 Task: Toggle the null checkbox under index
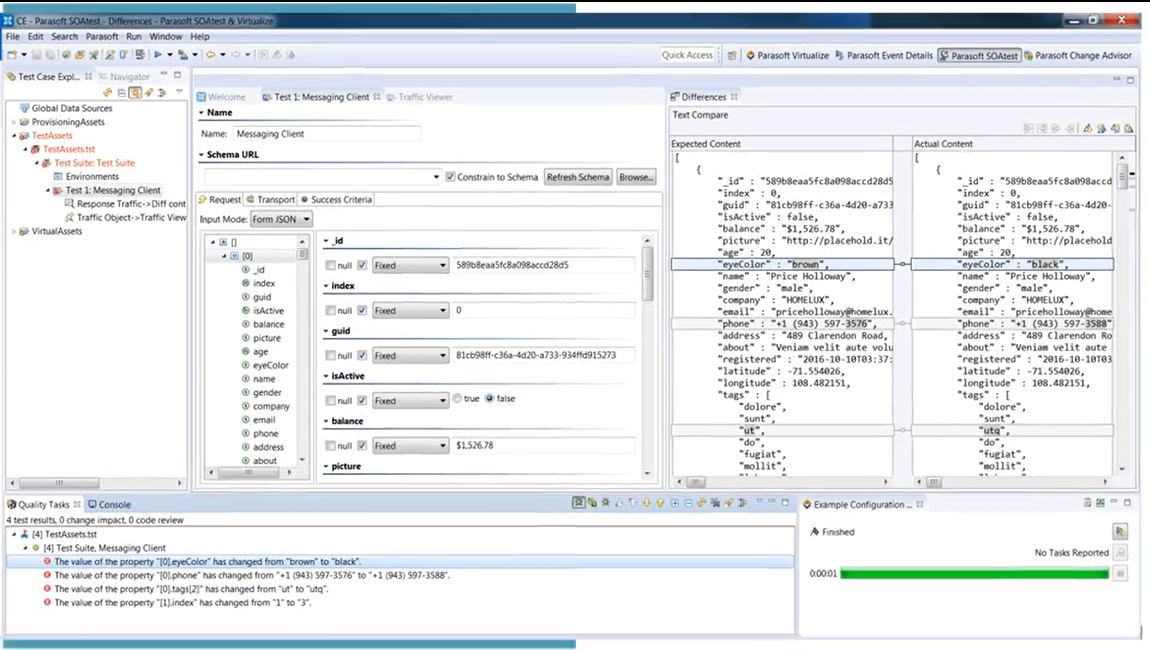click(x=330, y=310)
